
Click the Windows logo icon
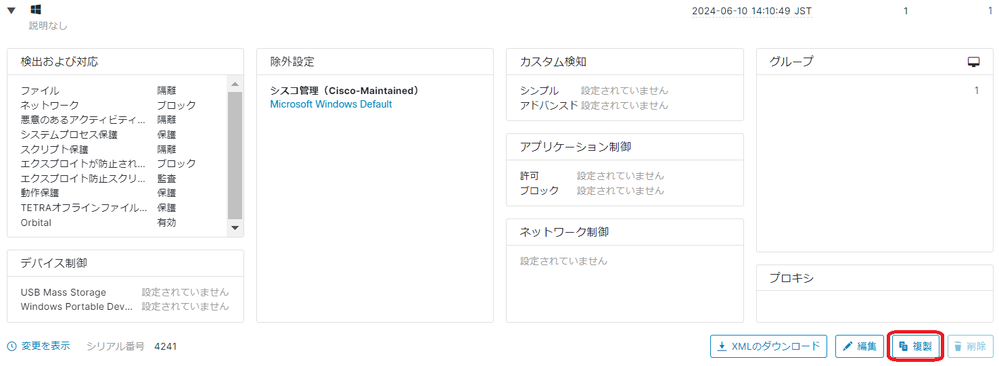point(36,10)
